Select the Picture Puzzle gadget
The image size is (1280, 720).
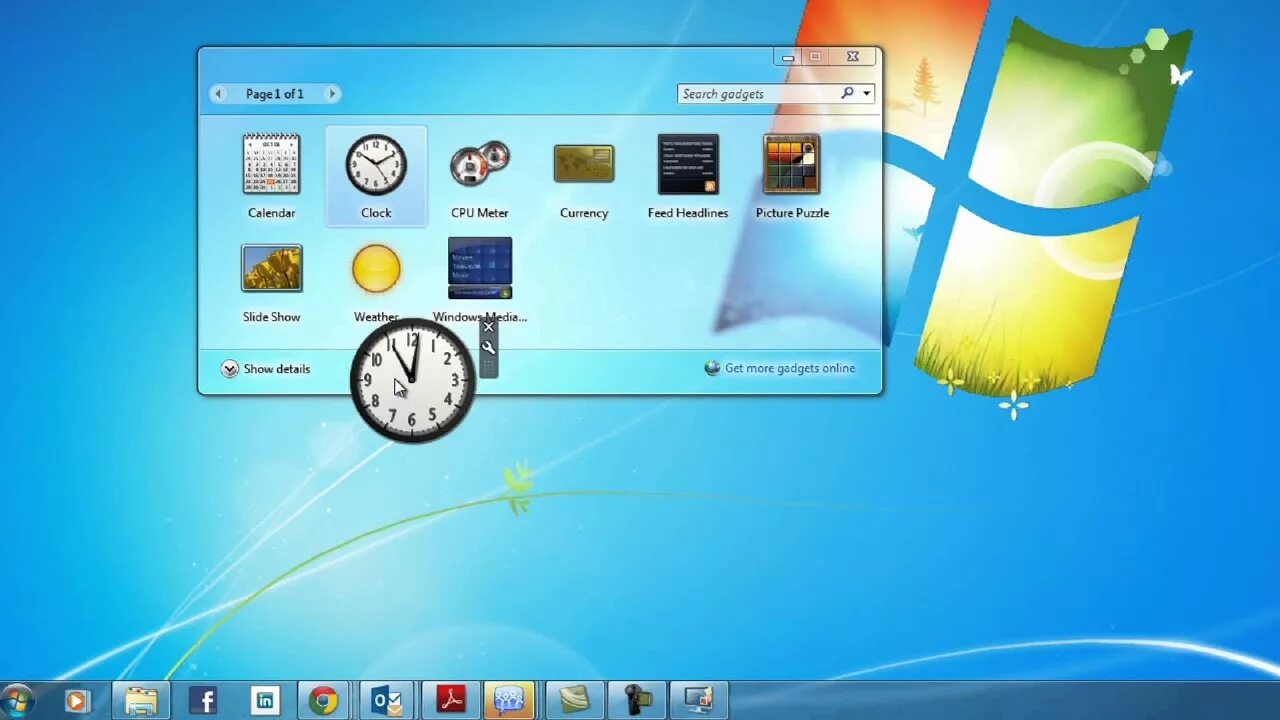coord(791,164)
